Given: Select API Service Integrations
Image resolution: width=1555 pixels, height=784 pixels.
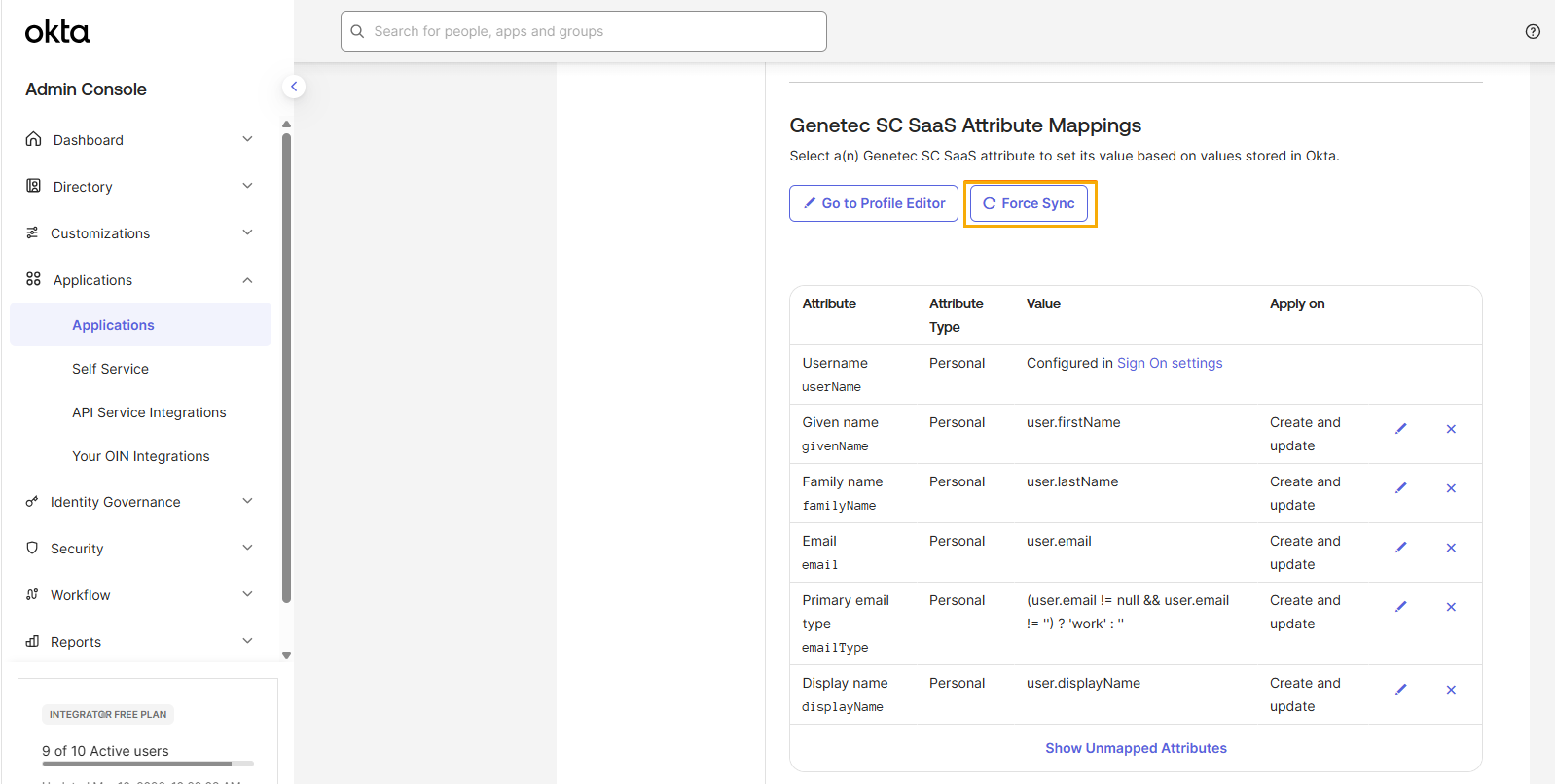Looking at the screenshot, I should (149, 412).
